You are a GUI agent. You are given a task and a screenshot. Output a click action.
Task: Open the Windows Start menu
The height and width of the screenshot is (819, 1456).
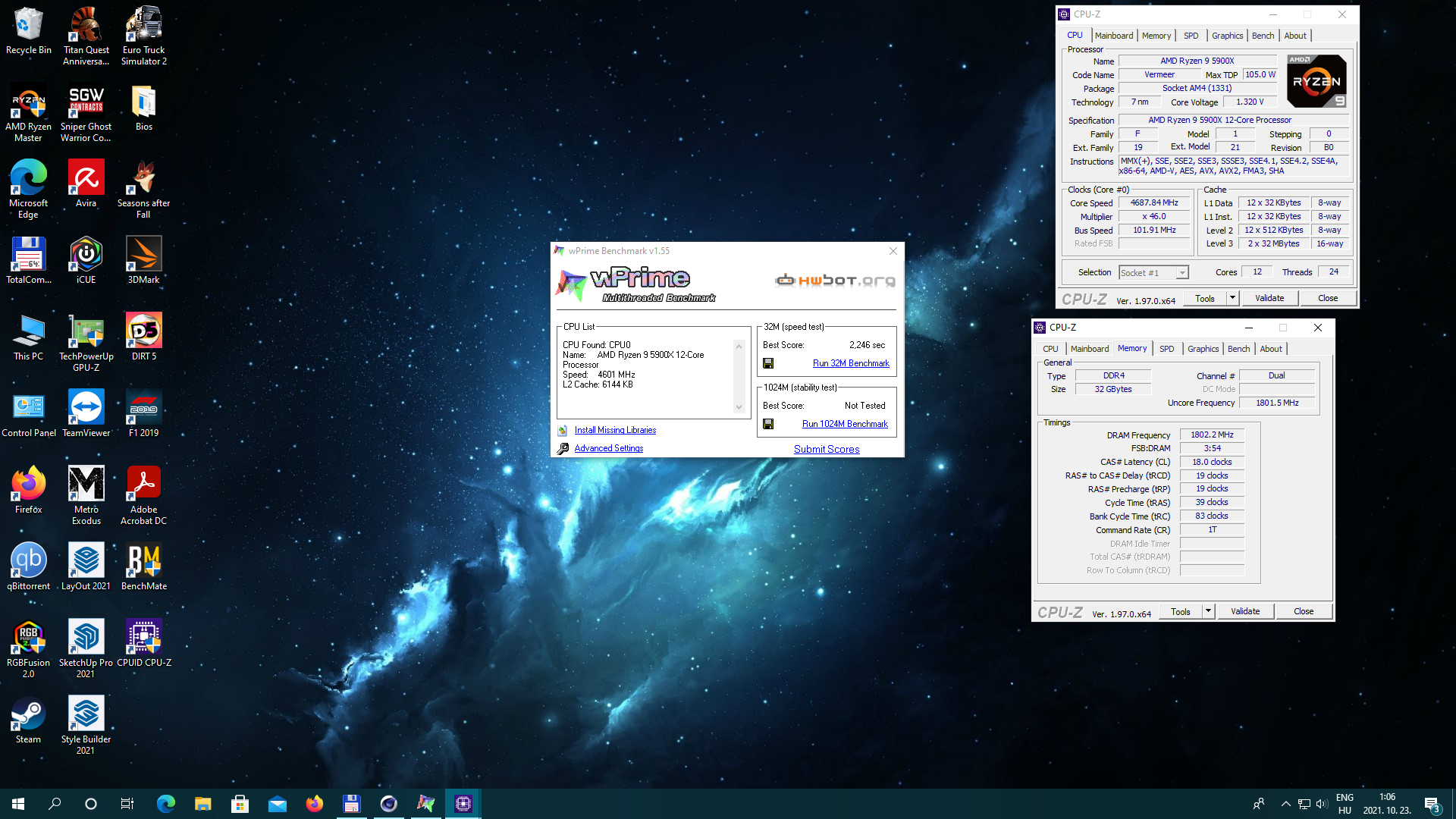click(18, 804)
